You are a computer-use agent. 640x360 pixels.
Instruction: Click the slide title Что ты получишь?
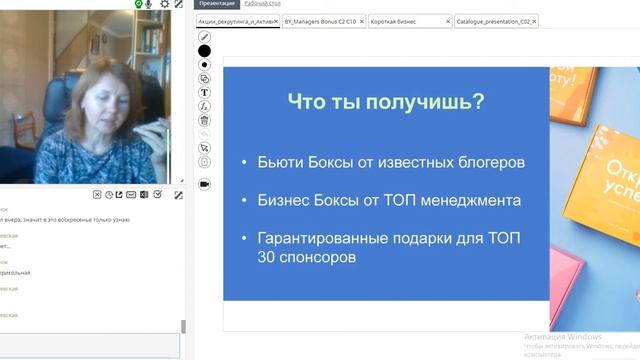coord(386,102)
